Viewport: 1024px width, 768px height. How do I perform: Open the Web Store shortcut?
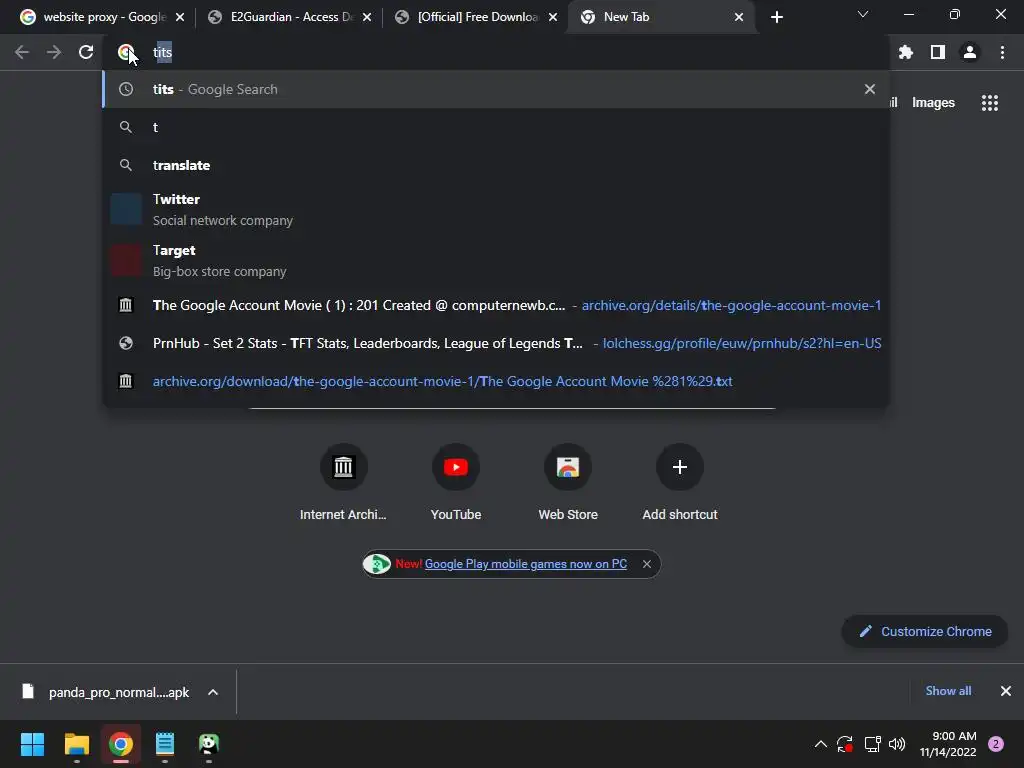pos(568,482)
